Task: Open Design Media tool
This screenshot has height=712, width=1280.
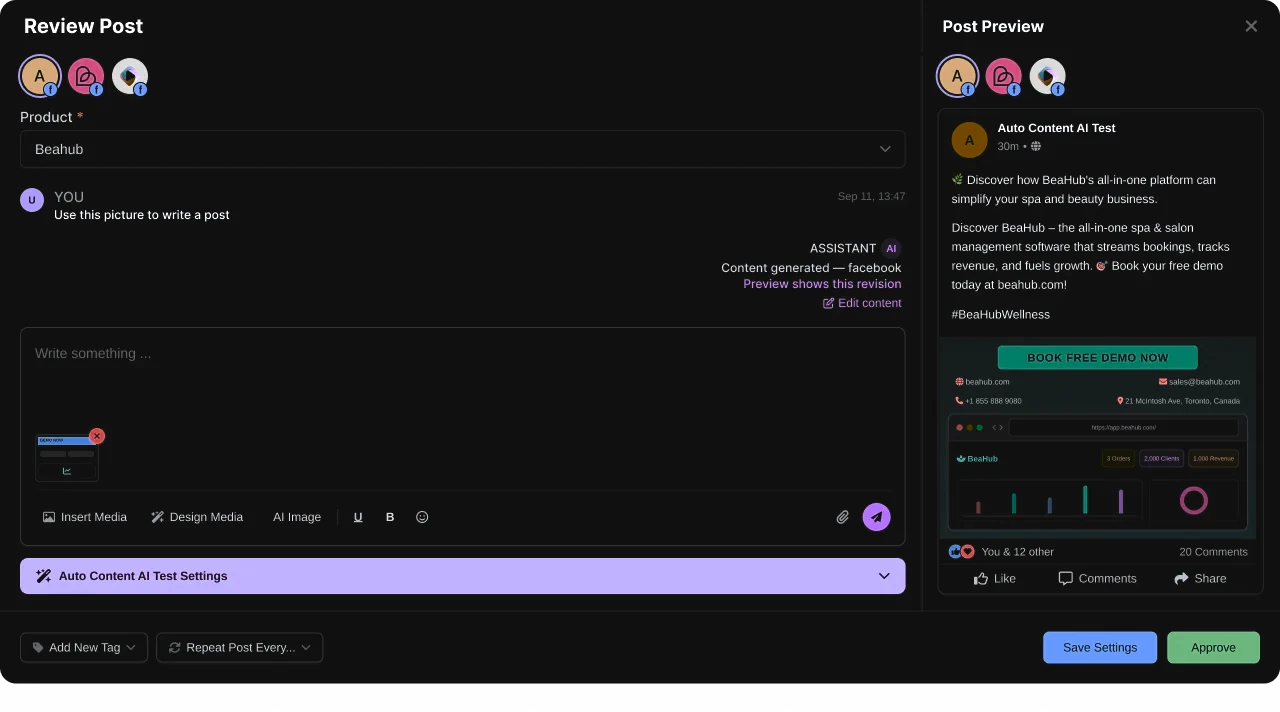Action: pos(197,517)
